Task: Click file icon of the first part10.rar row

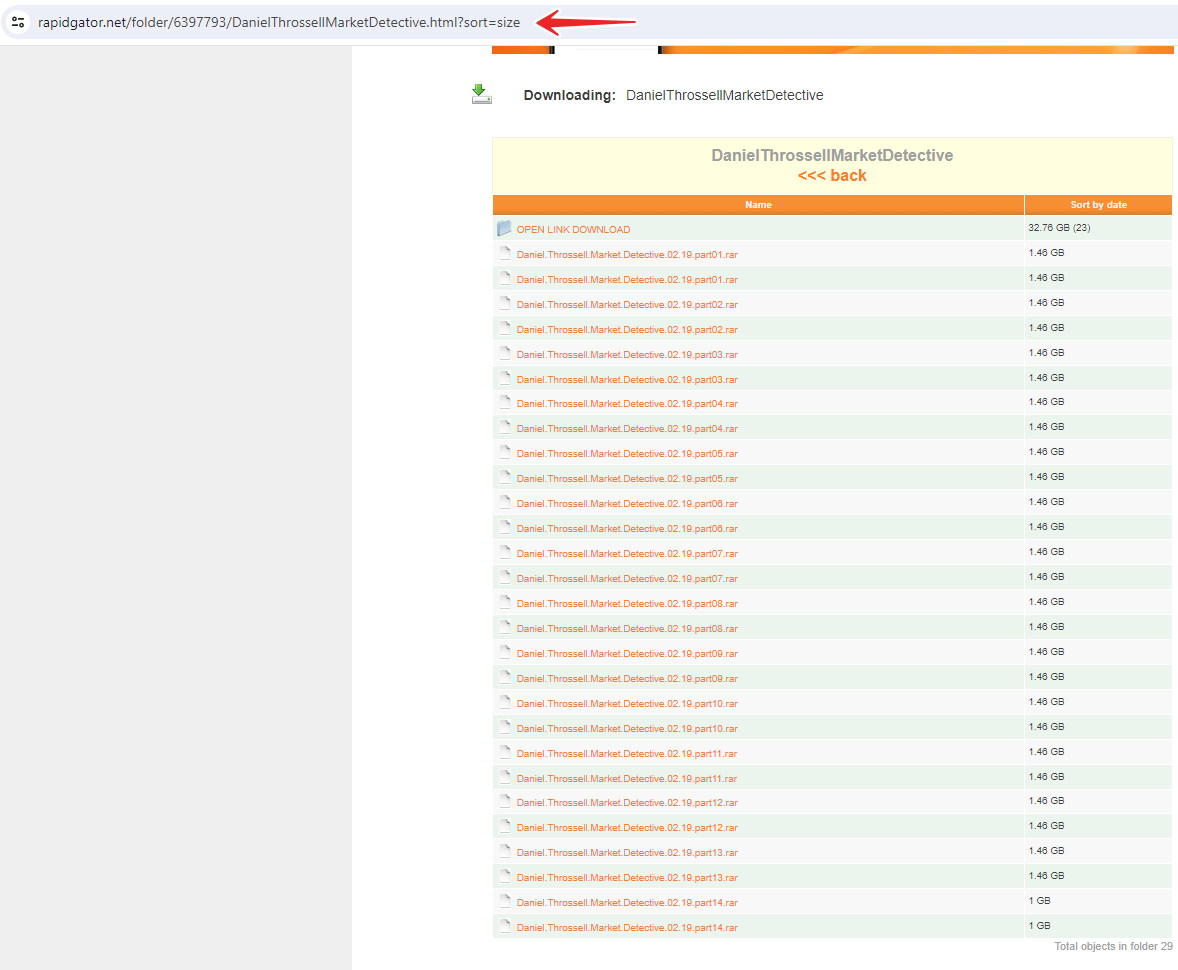Action: 505,702
